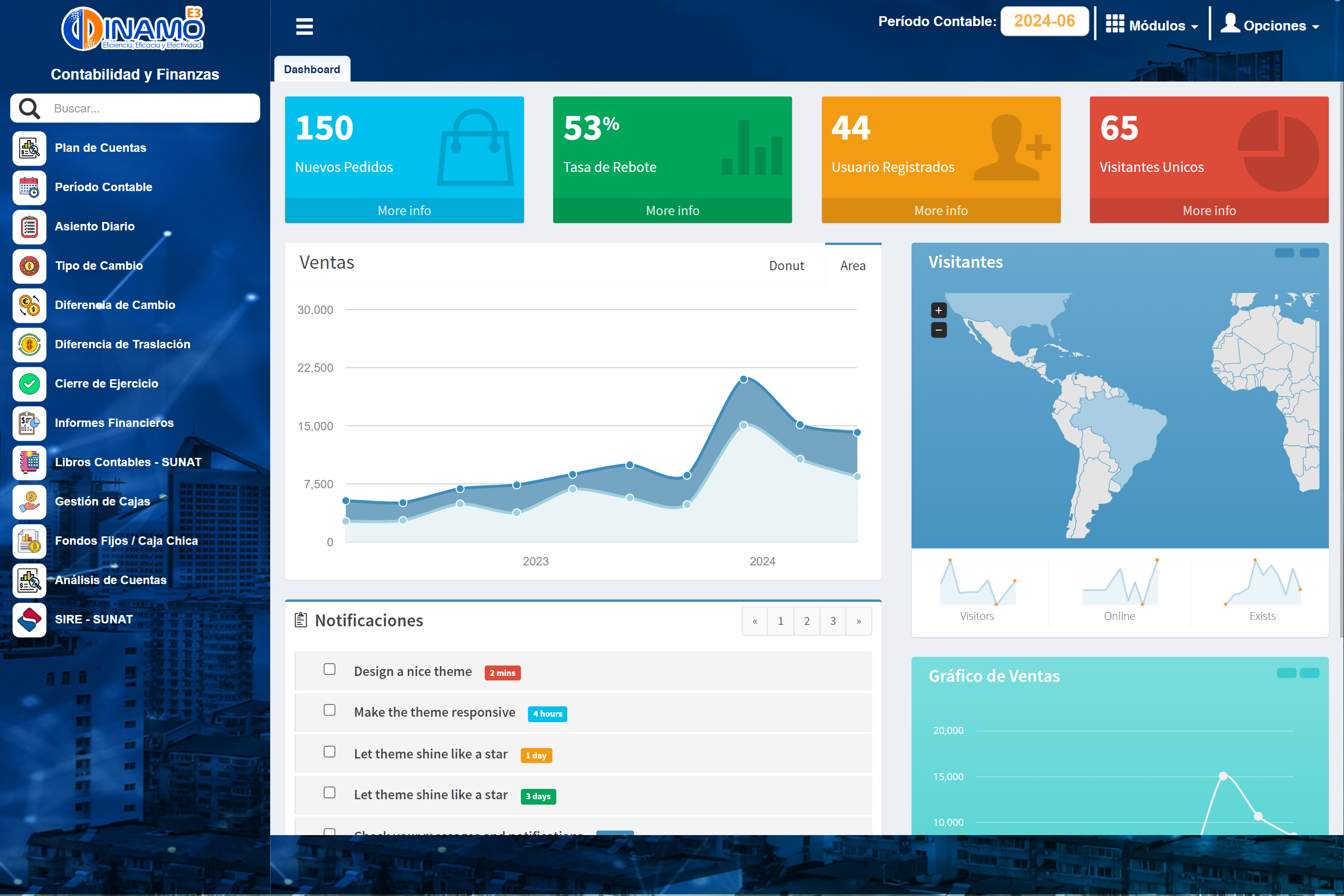Open the Opciones dropdown menu
This screenshot has width=1344, height=896.
point(1270,26)
